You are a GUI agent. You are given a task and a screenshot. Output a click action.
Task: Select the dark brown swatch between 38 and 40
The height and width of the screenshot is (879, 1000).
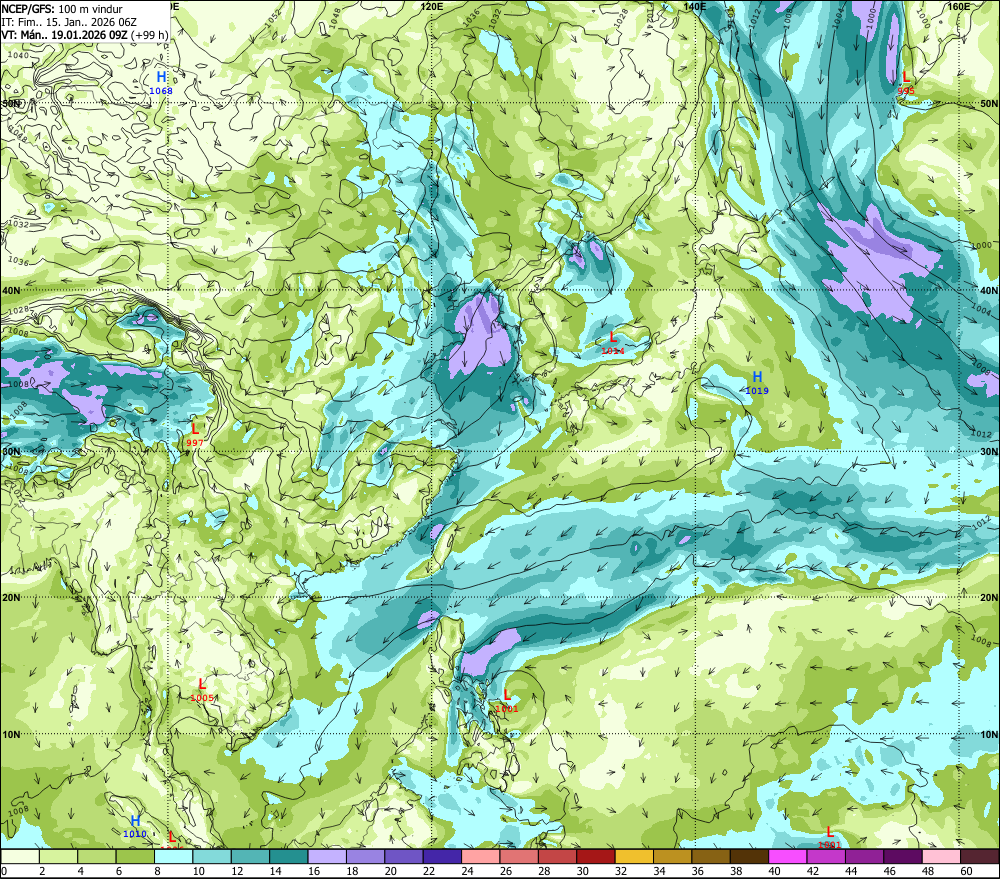[x=749, y=856]
